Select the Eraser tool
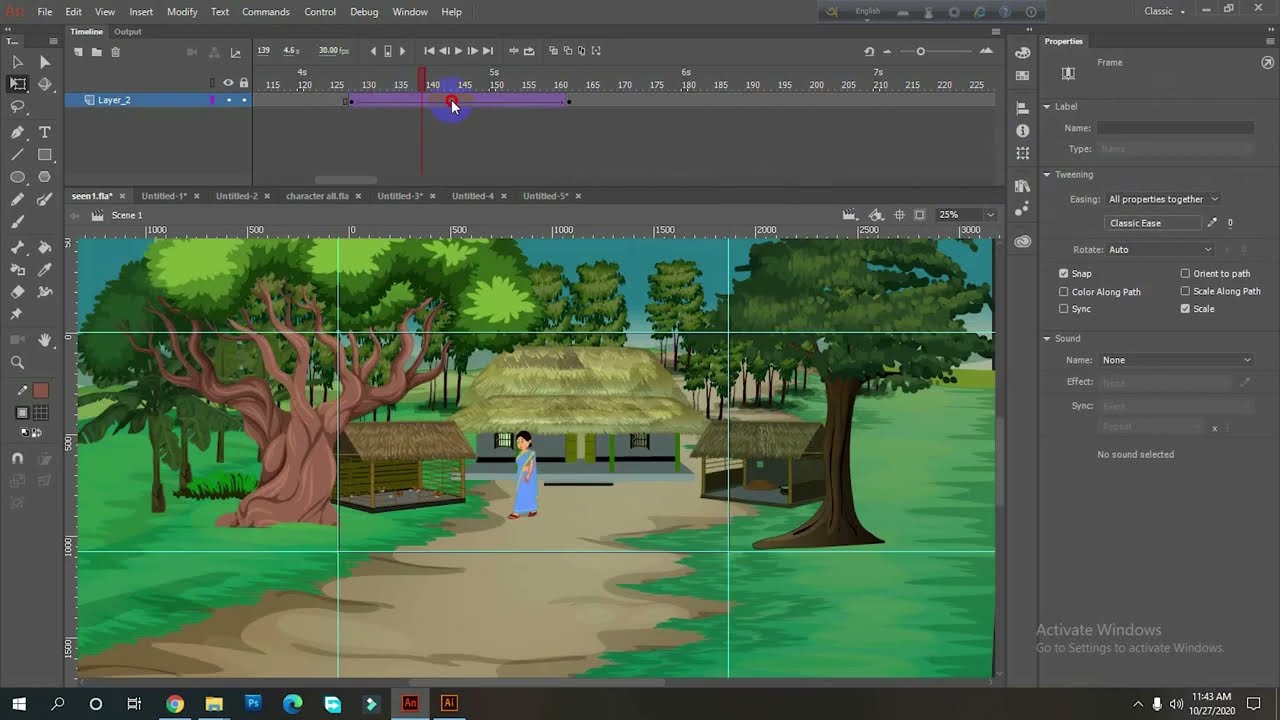Screen dimensions: 1280x720 (18, 292)
